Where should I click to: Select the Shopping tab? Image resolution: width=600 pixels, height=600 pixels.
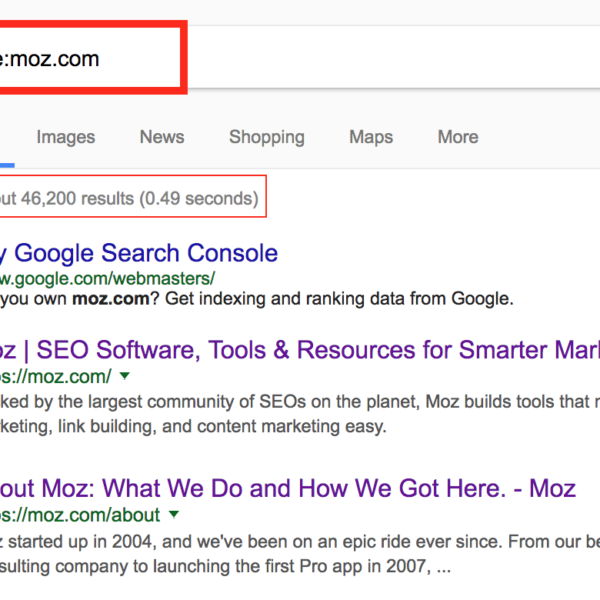point(266,137)
